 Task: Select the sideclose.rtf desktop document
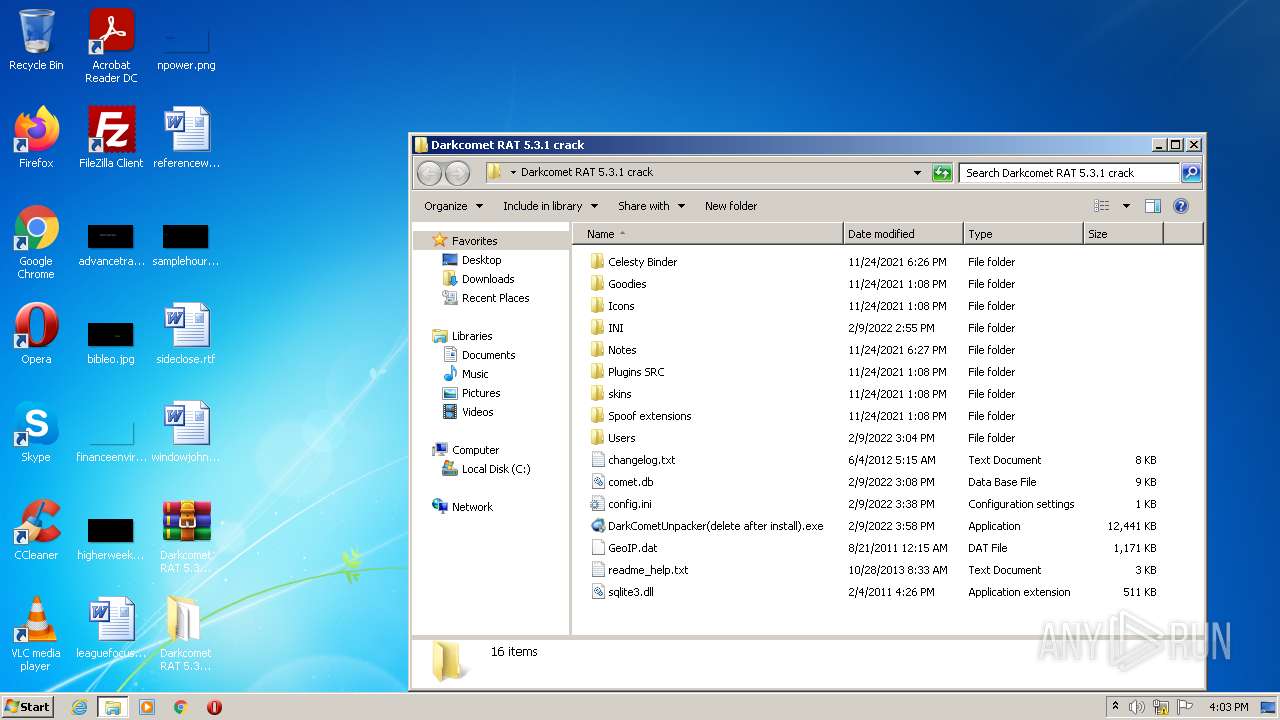186,333
